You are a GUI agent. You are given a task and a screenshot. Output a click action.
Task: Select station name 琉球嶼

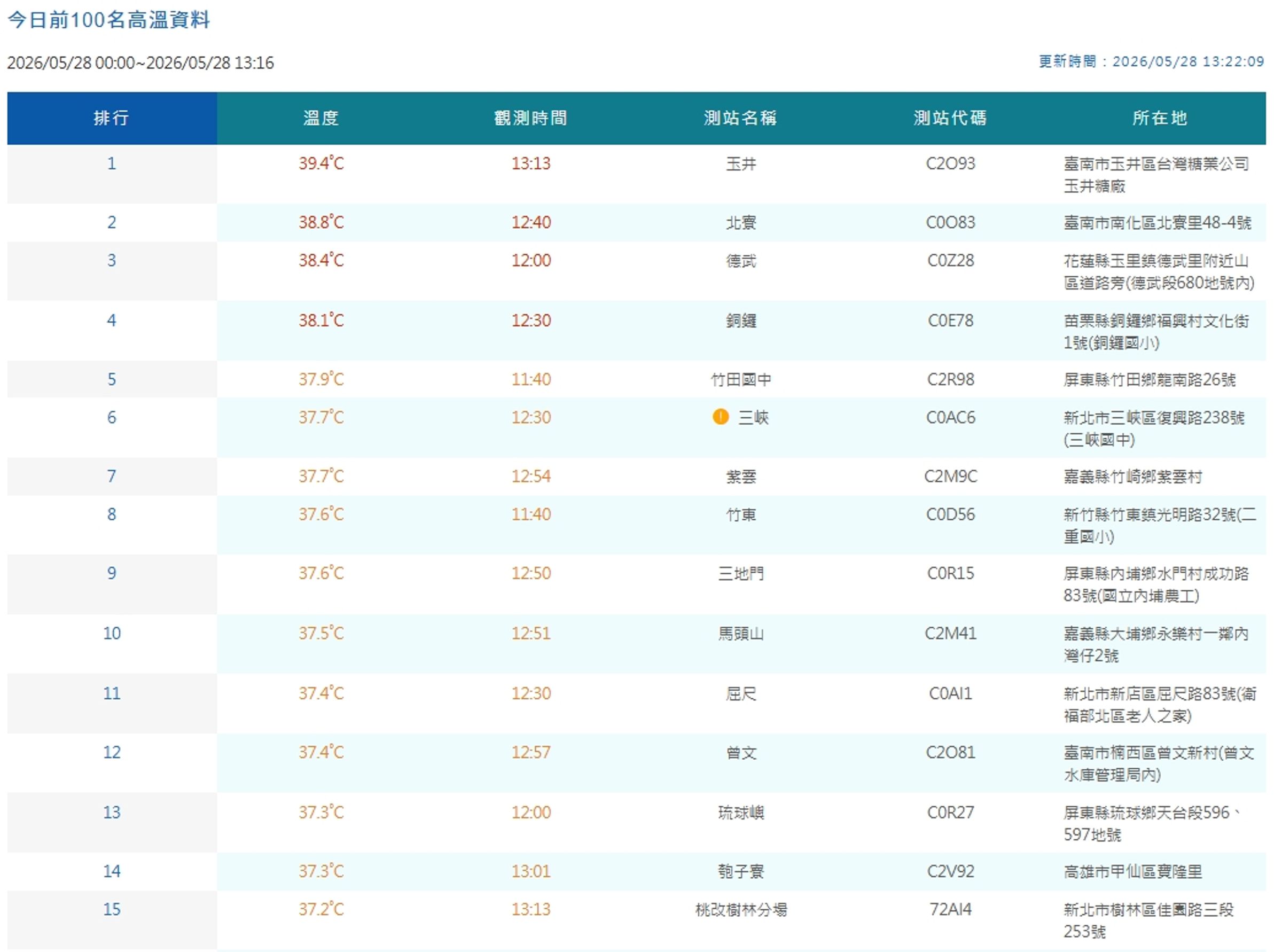point(741,813)
